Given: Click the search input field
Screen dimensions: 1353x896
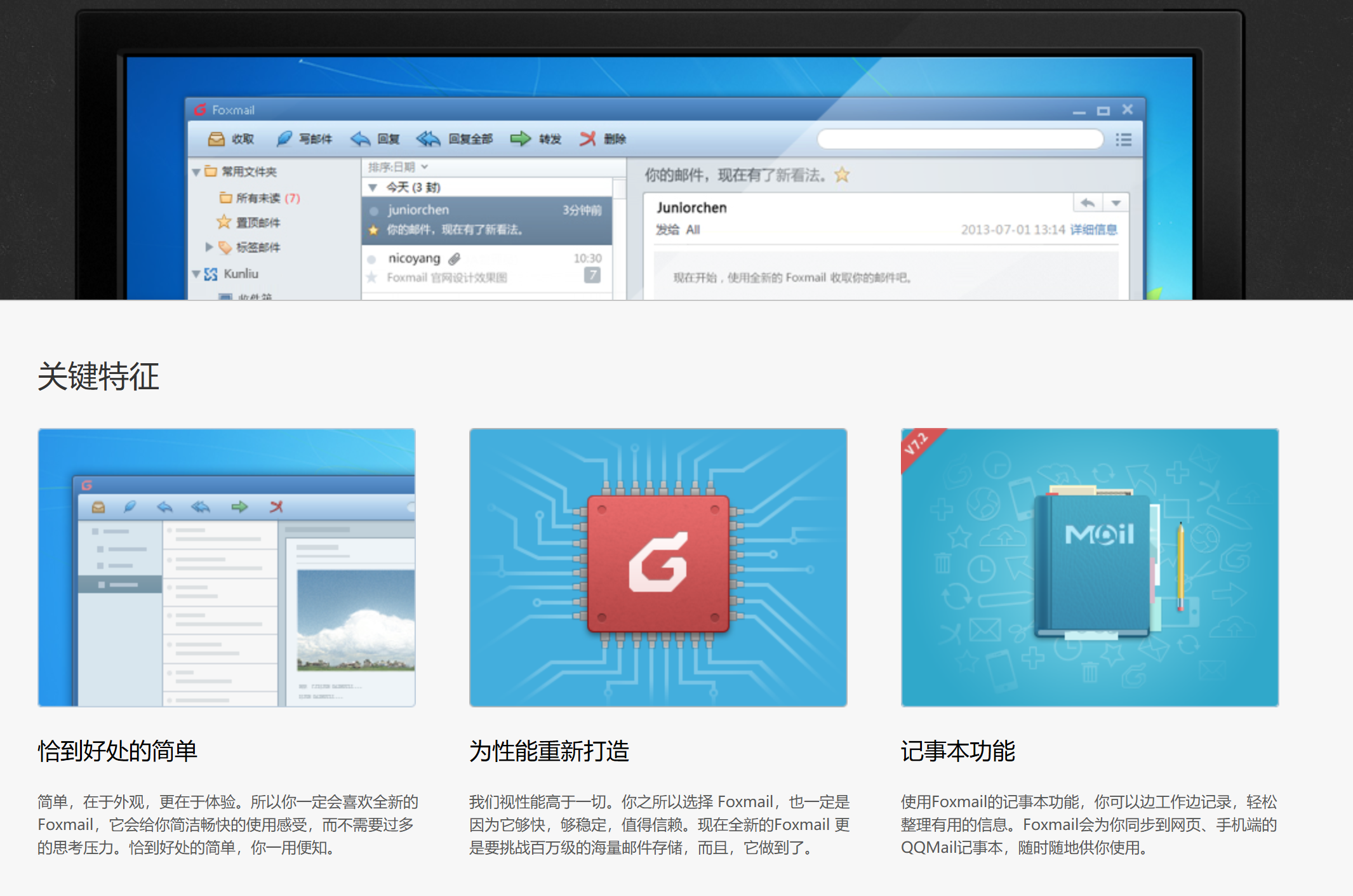Looking at the screenshot, I should click(959, 139).
